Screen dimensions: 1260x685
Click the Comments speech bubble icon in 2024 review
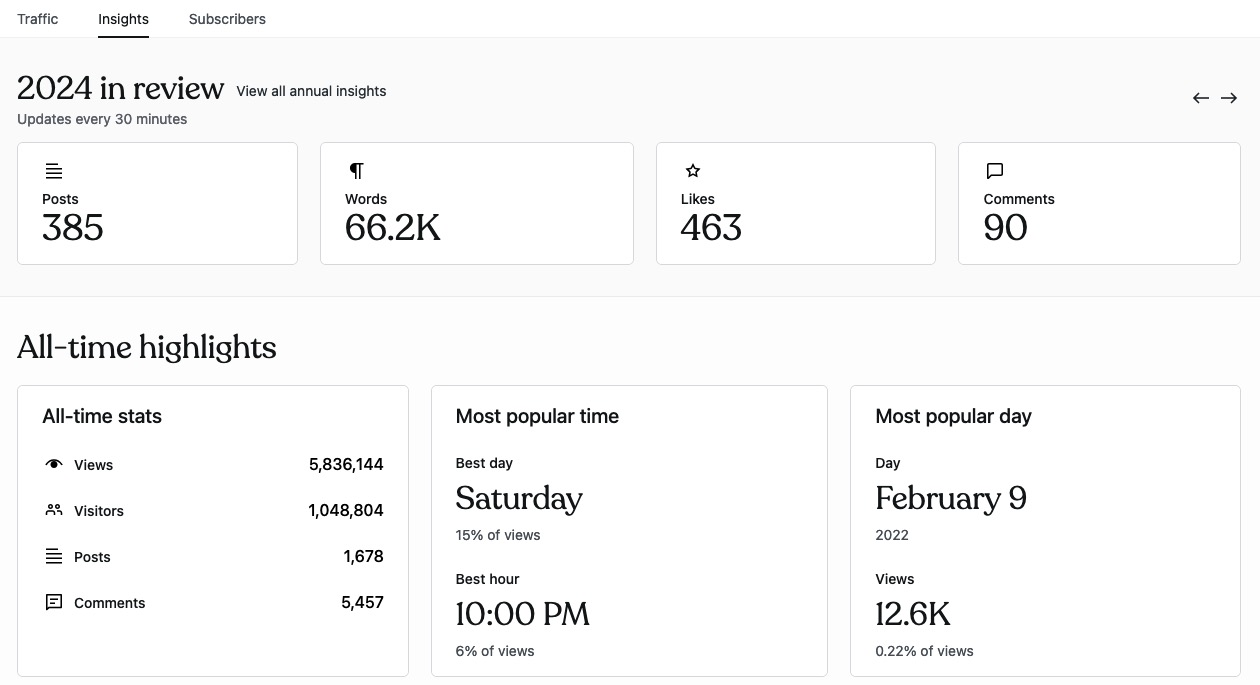[994, 171]
